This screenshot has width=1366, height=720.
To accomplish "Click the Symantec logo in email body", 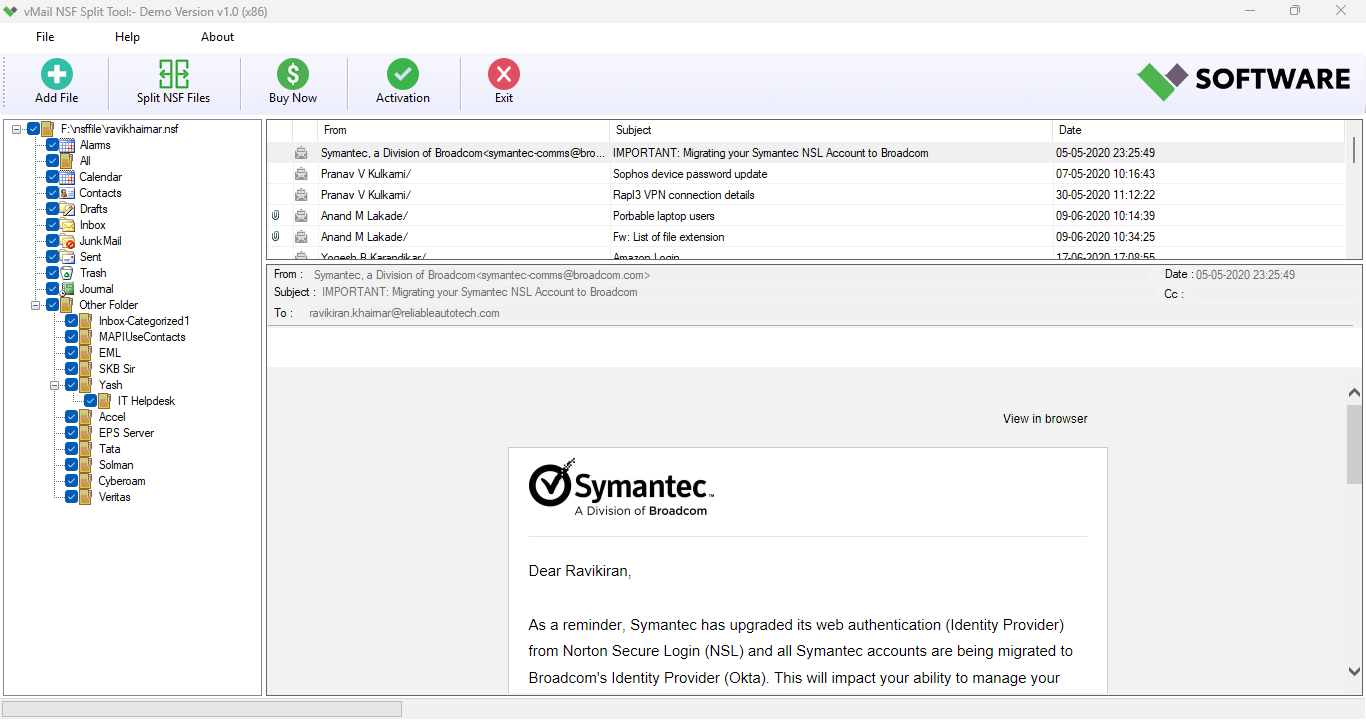I will click(621, 486).
